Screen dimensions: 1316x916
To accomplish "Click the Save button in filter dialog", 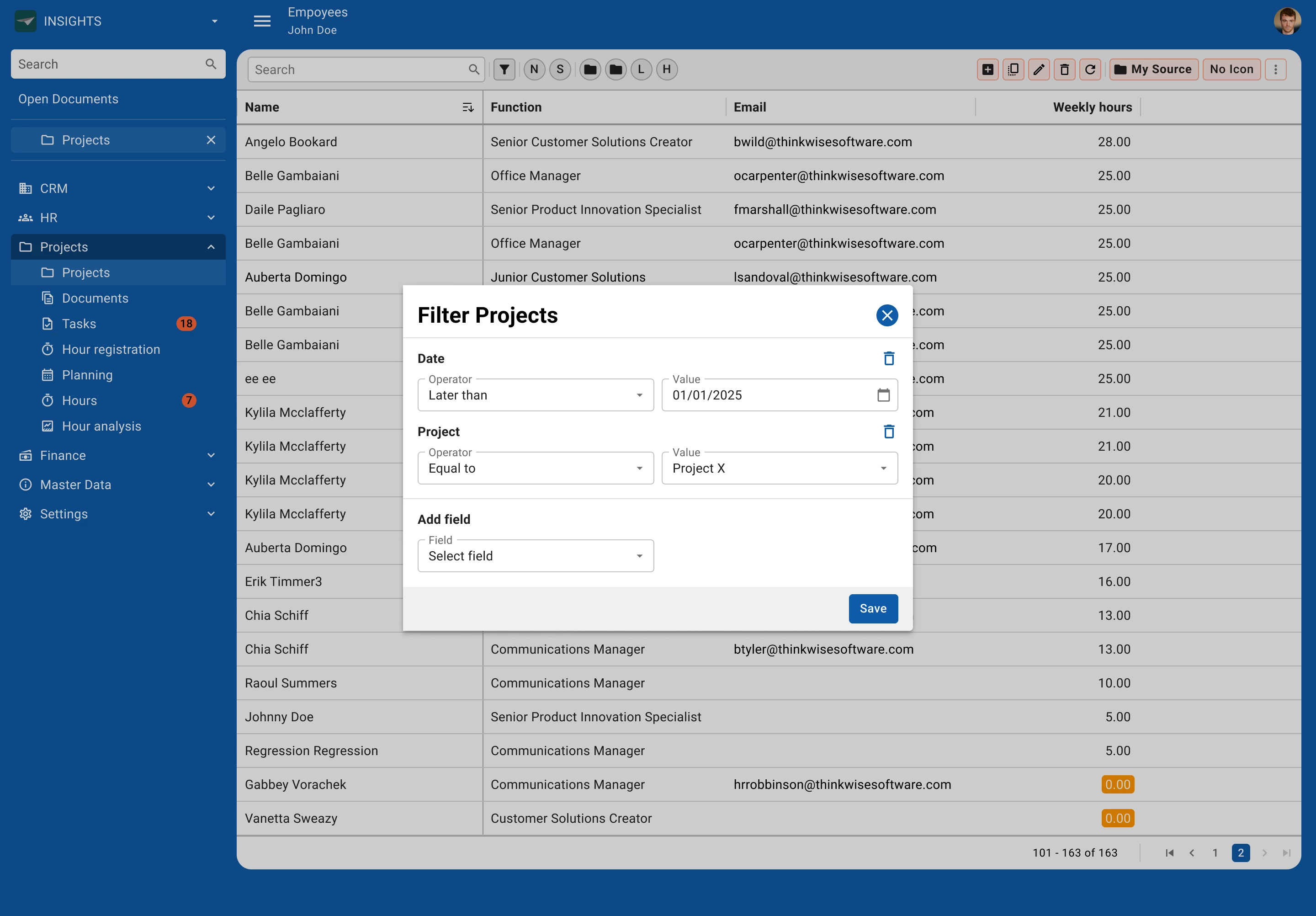I will pyautogui.click(x=872, y=609).
